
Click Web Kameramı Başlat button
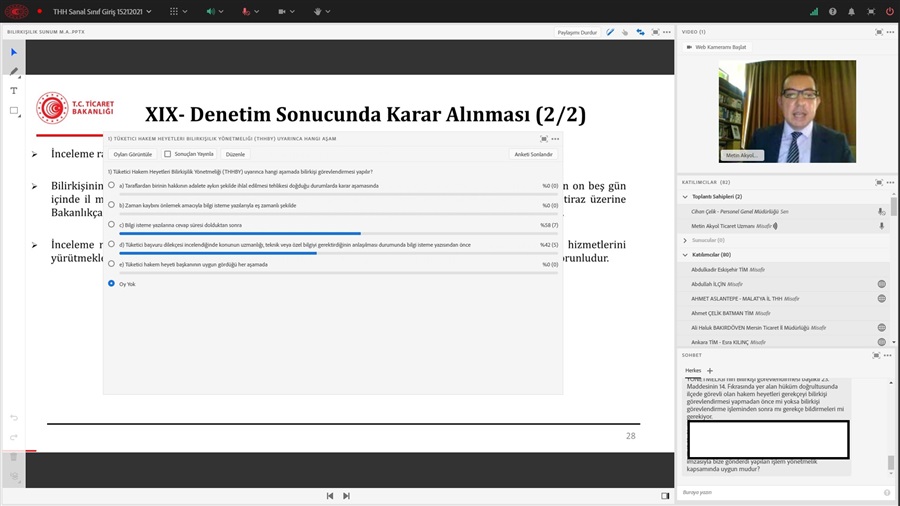coord(717,47)
